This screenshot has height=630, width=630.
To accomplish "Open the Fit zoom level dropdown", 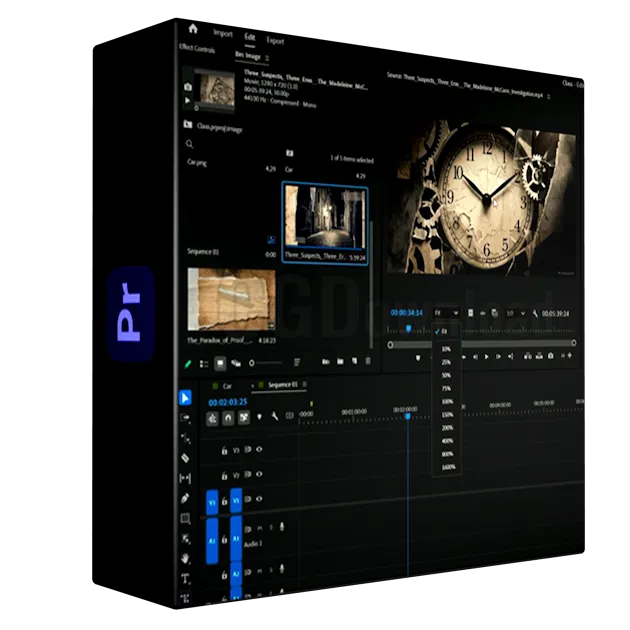I will point(446,313).
